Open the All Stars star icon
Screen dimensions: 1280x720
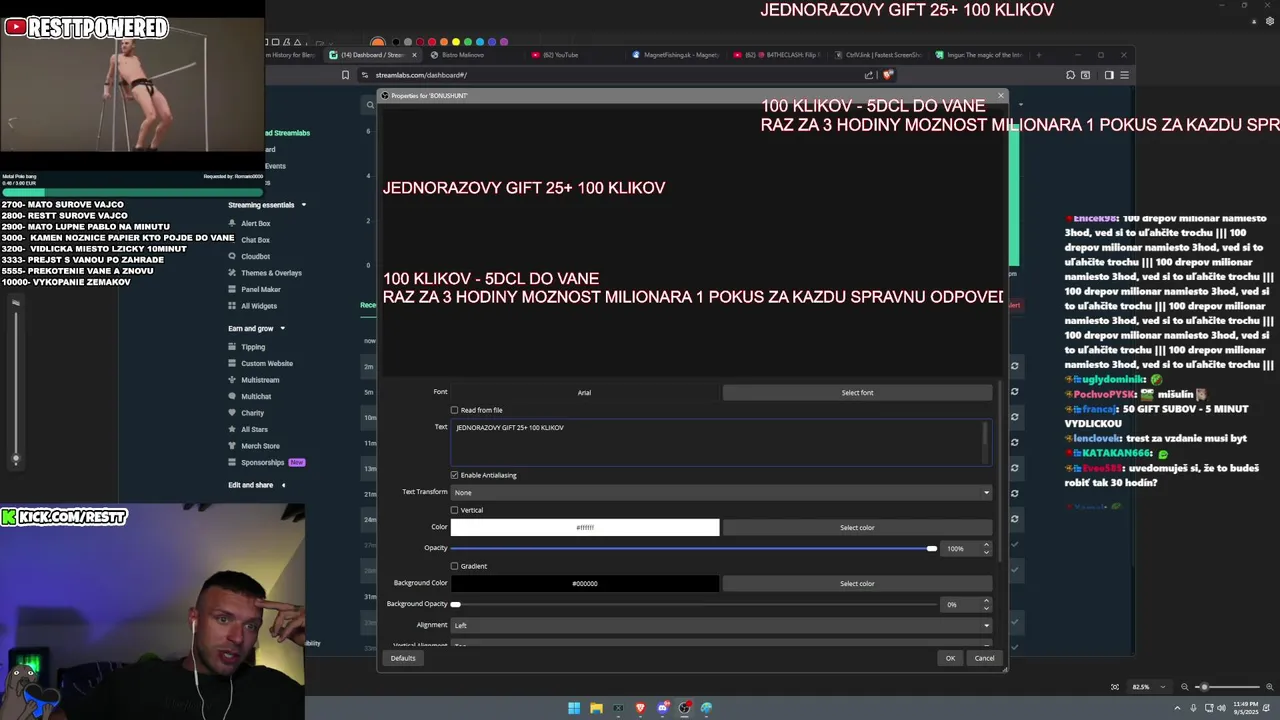[232, 429]
